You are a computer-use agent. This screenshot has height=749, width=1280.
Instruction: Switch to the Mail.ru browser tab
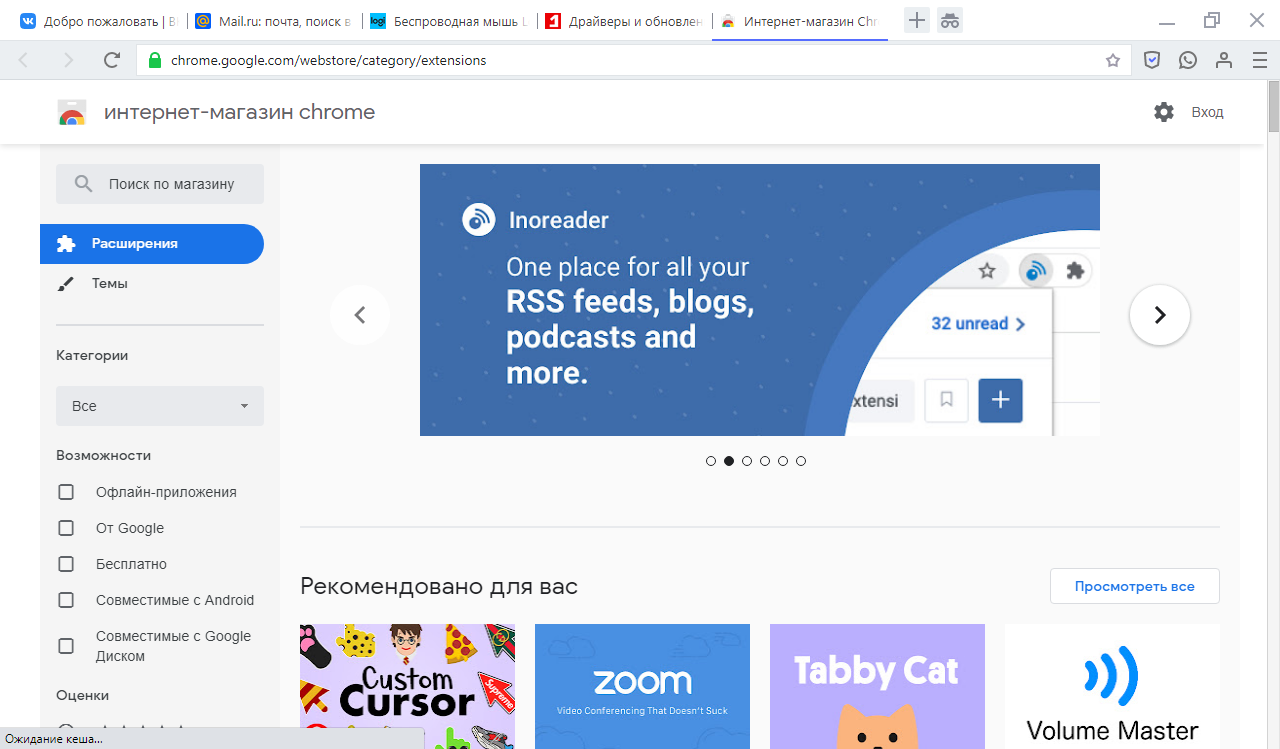click(272, 20)
